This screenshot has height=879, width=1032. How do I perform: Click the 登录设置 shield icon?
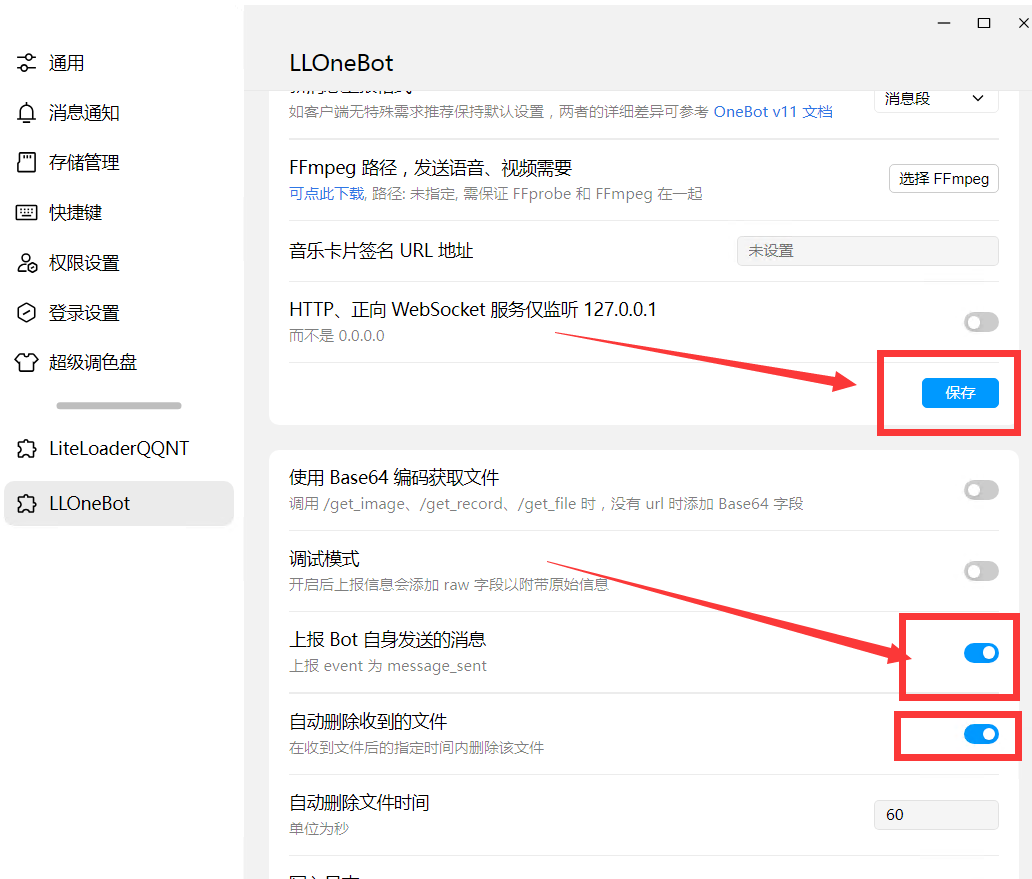27,313
